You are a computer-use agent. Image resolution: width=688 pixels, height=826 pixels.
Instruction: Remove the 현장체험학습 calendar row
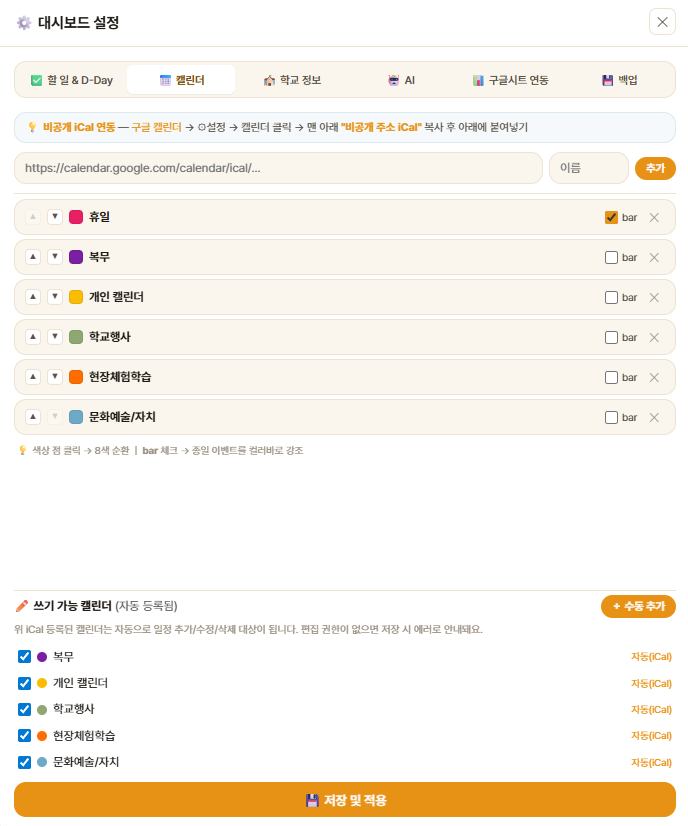click(654, 378)
